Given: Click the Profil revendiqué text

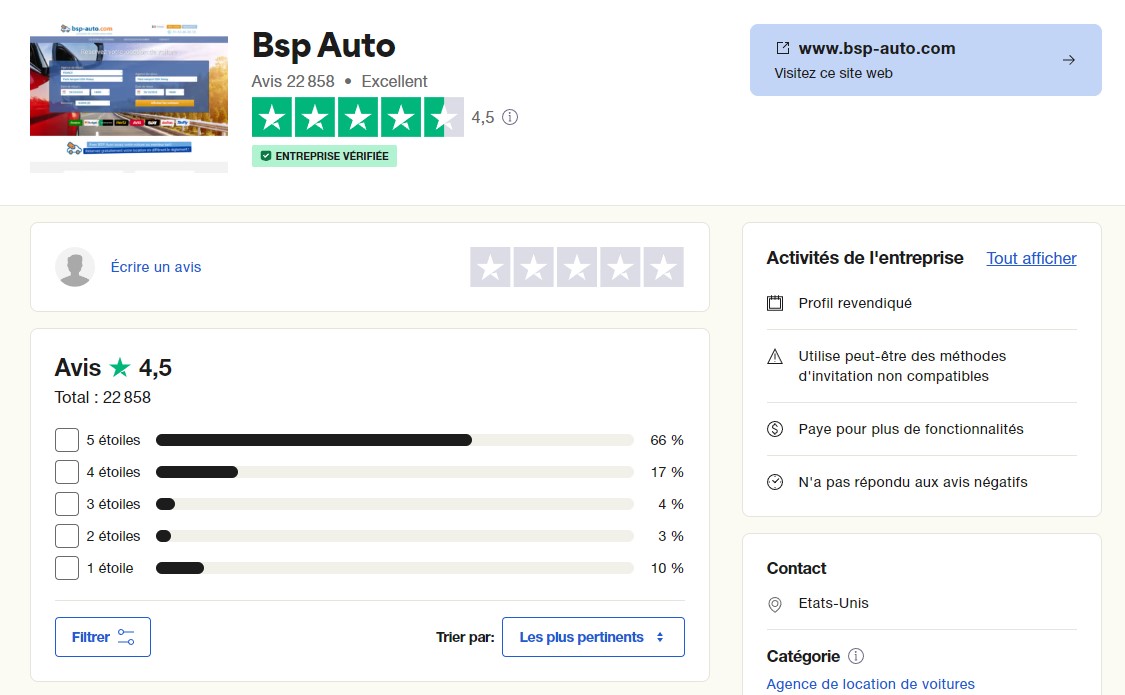Looking at the screenshot, I should click(855, 303).
